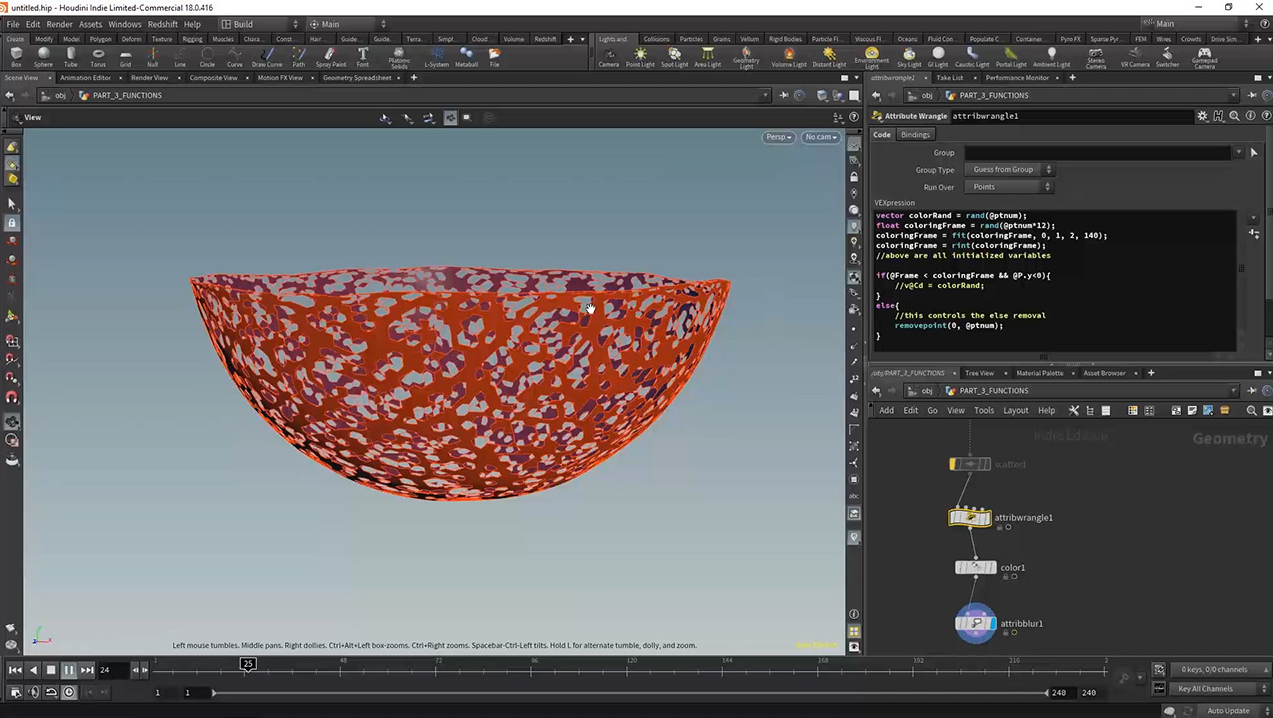Choose the Spray Paint tool
The image size is (1273, 718).
[x=331, y=56]
